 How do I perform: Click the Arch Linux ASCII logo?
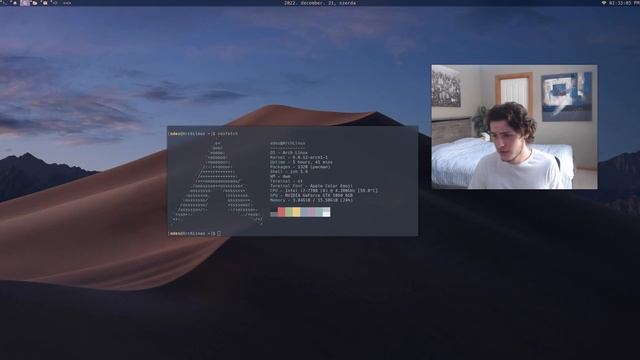click(x=217, y=183)
